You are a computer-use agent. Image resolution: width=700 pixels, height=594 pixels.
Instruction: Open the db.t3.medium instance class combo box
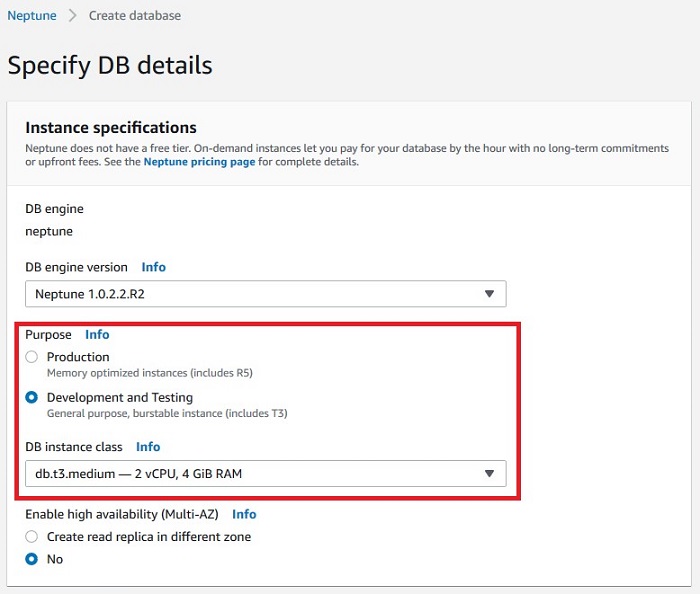(266, 474)
